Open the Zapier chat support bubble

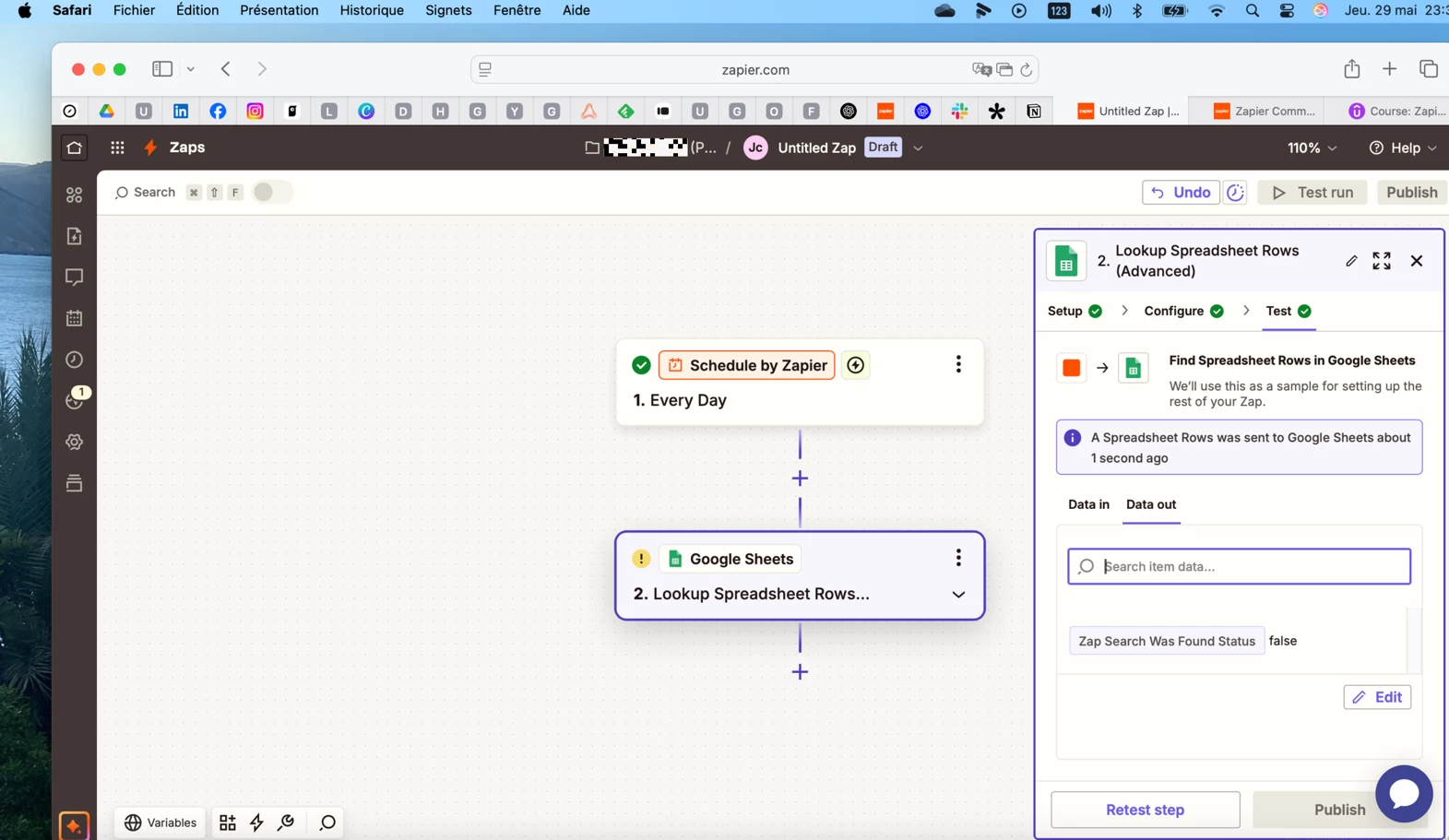coord(1404,793)
